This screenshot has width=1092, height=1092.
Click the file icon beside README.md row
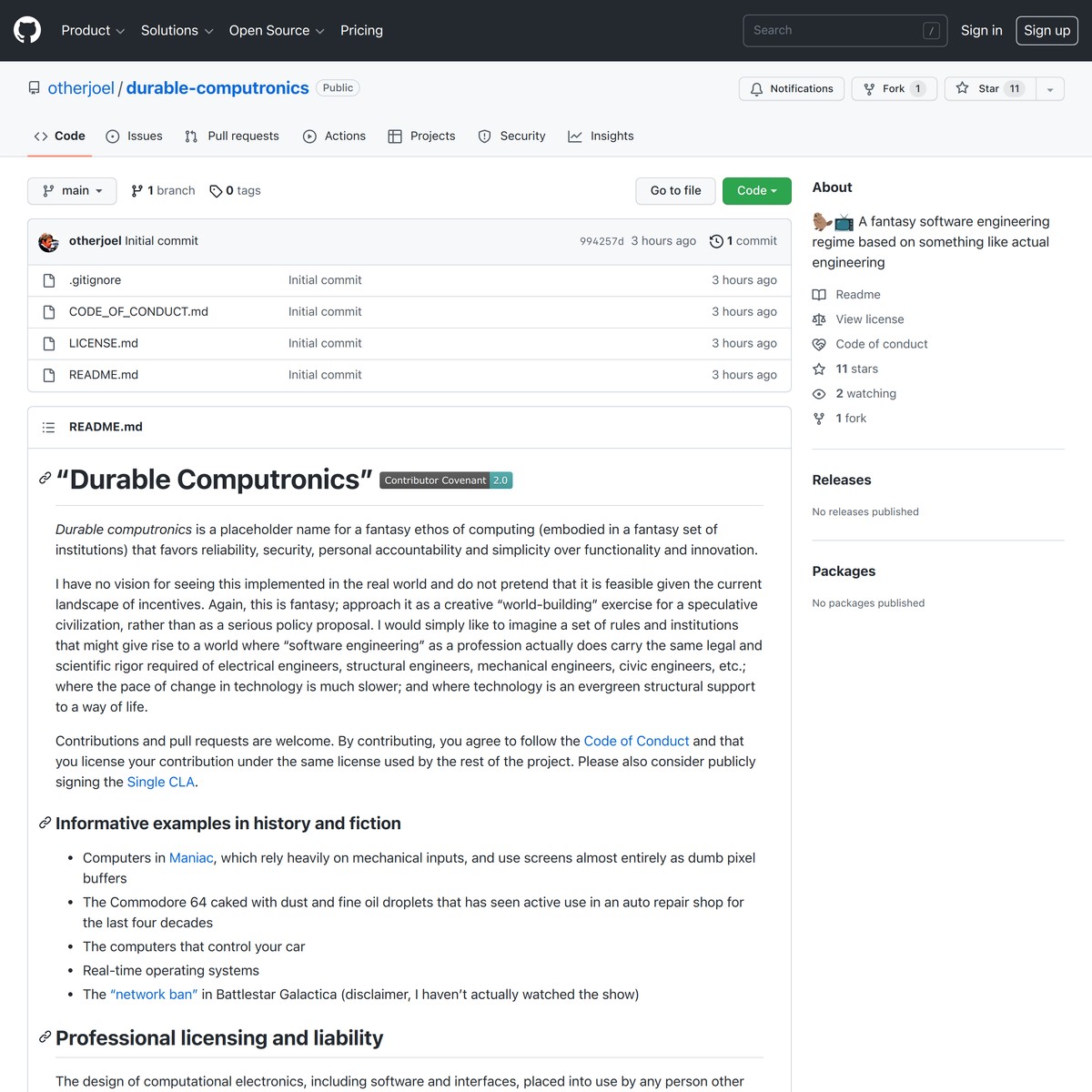(x=49, y=375)
